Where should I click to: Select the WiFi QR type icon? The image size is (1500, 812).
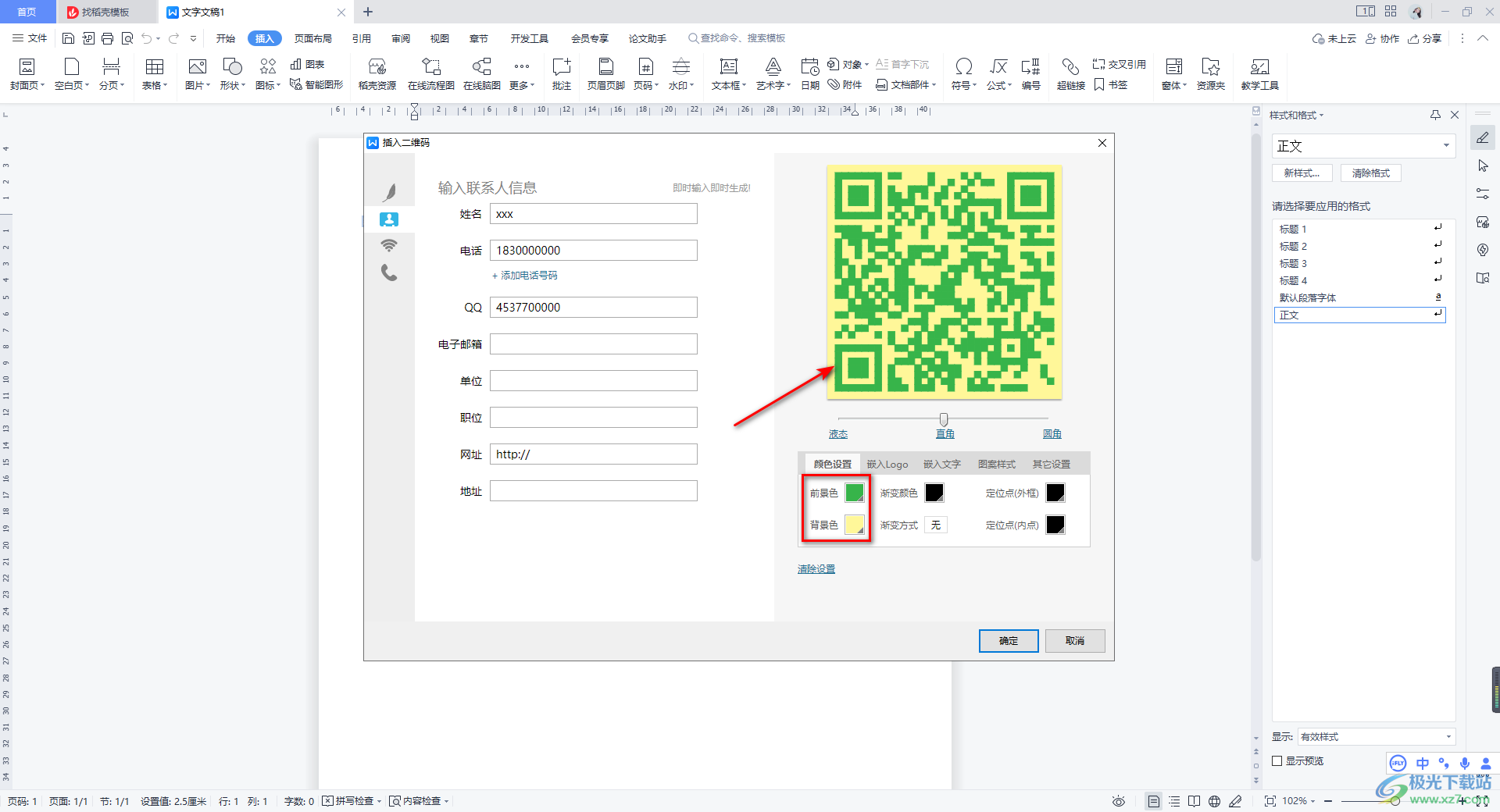pos(389,245)
